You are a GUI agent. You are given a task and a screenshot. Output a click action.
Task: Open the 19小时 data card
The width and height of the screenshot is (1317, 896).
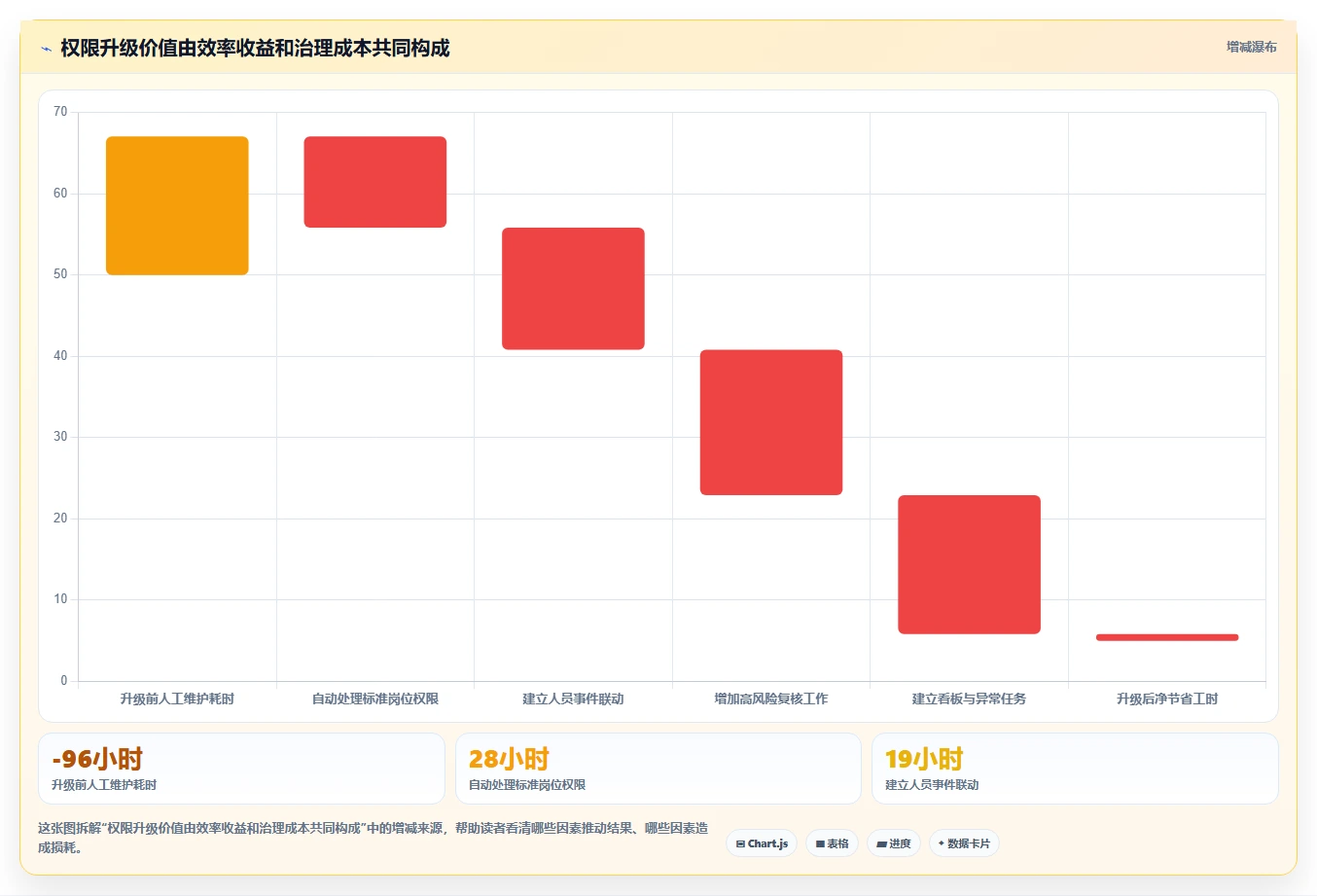[1075, 769]
